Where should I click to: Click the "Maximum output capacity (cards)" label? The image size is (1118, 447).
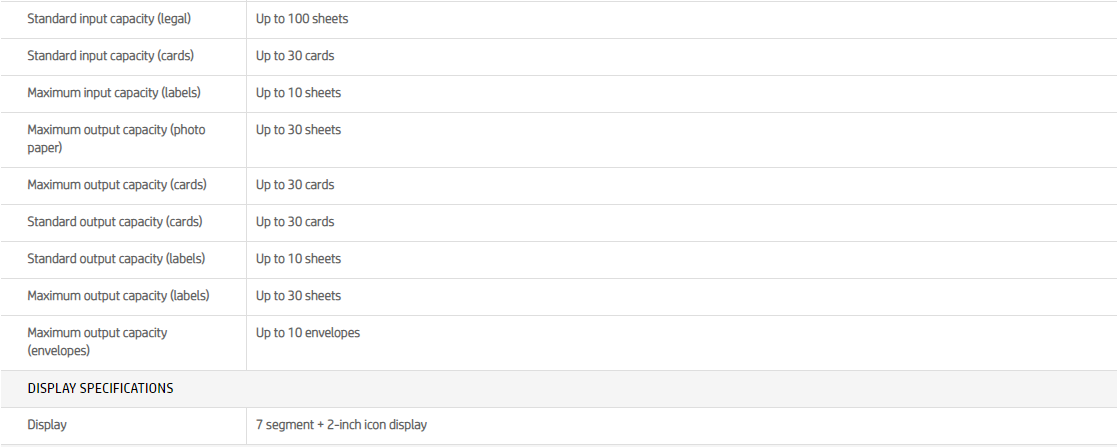point(117,185)
